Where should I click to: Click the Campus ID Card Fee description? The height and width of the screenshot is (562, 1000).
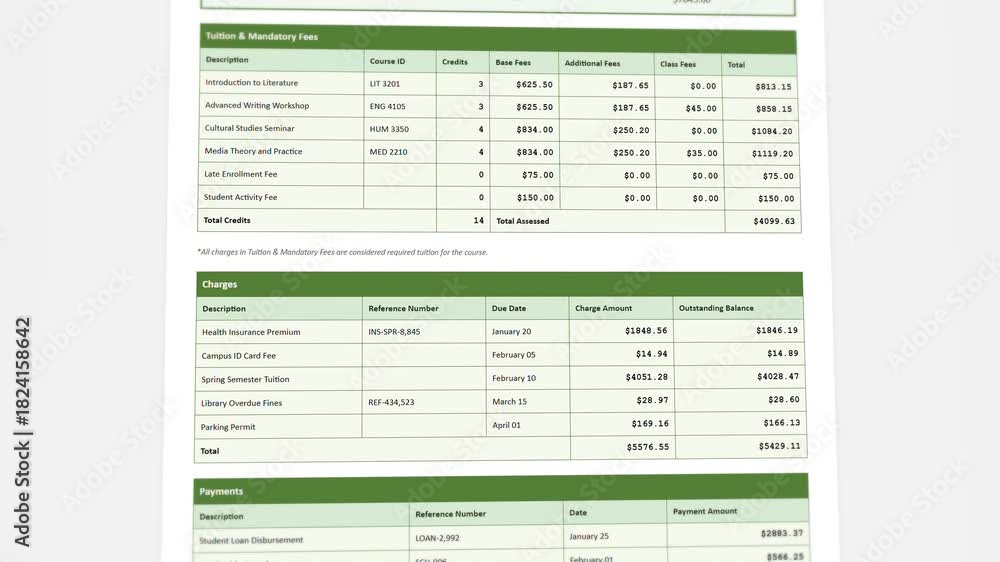[239, 355]
